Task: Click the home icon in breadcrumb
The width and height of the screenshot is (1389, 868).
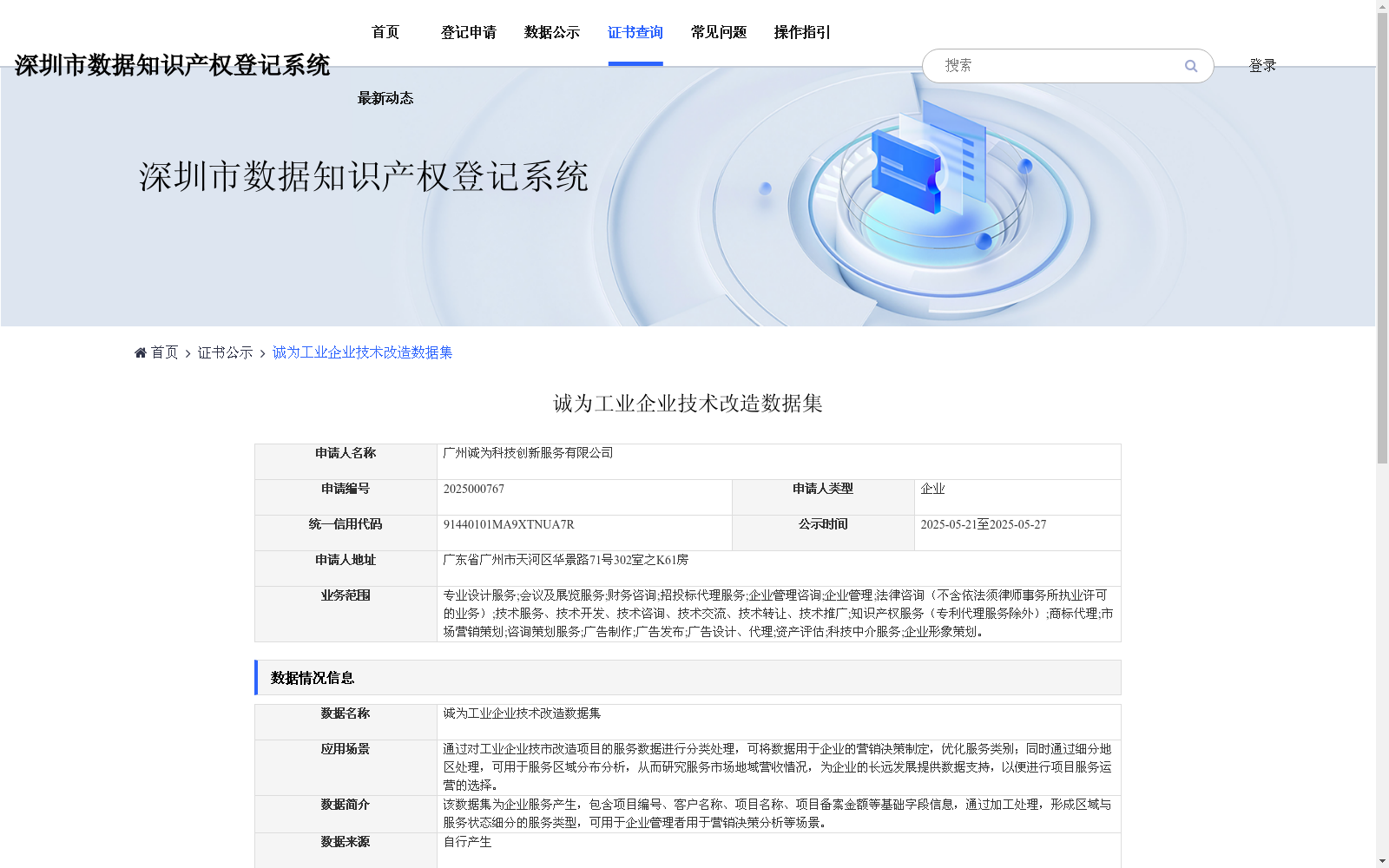Action: [141, 352]
